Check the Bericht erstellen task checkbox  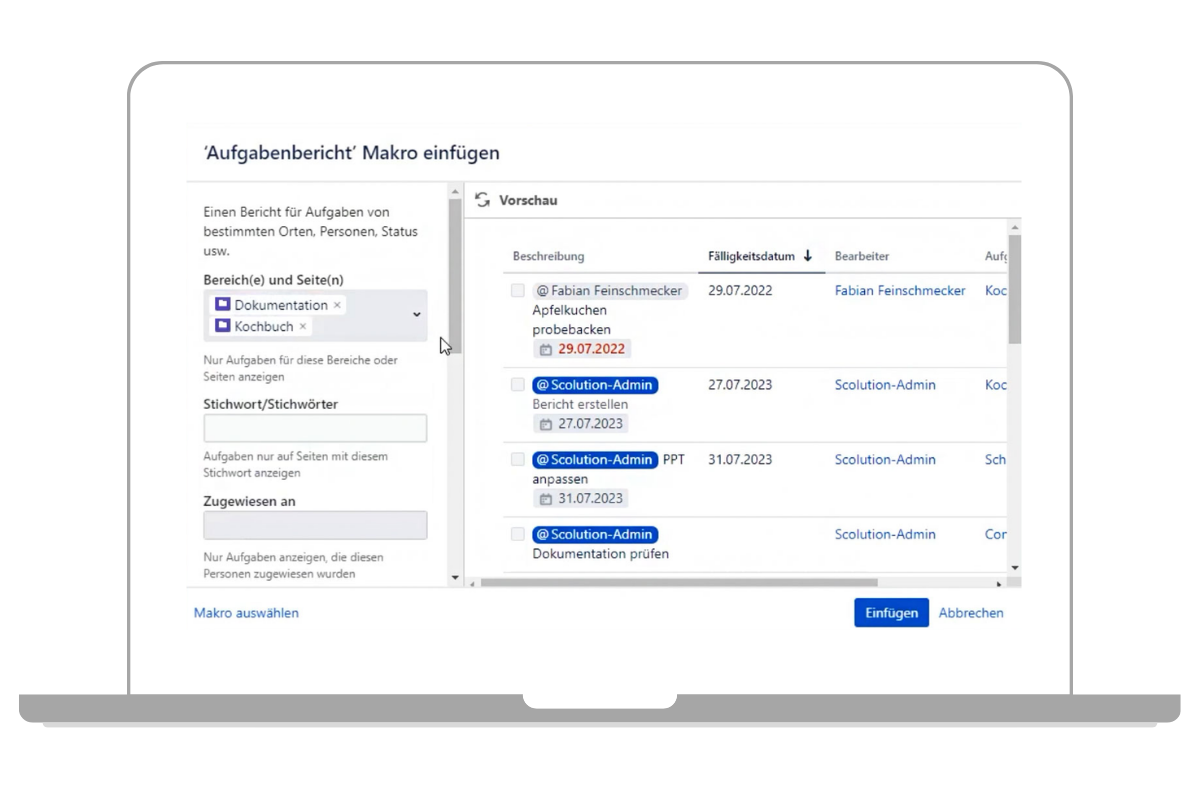click(517, 385)
